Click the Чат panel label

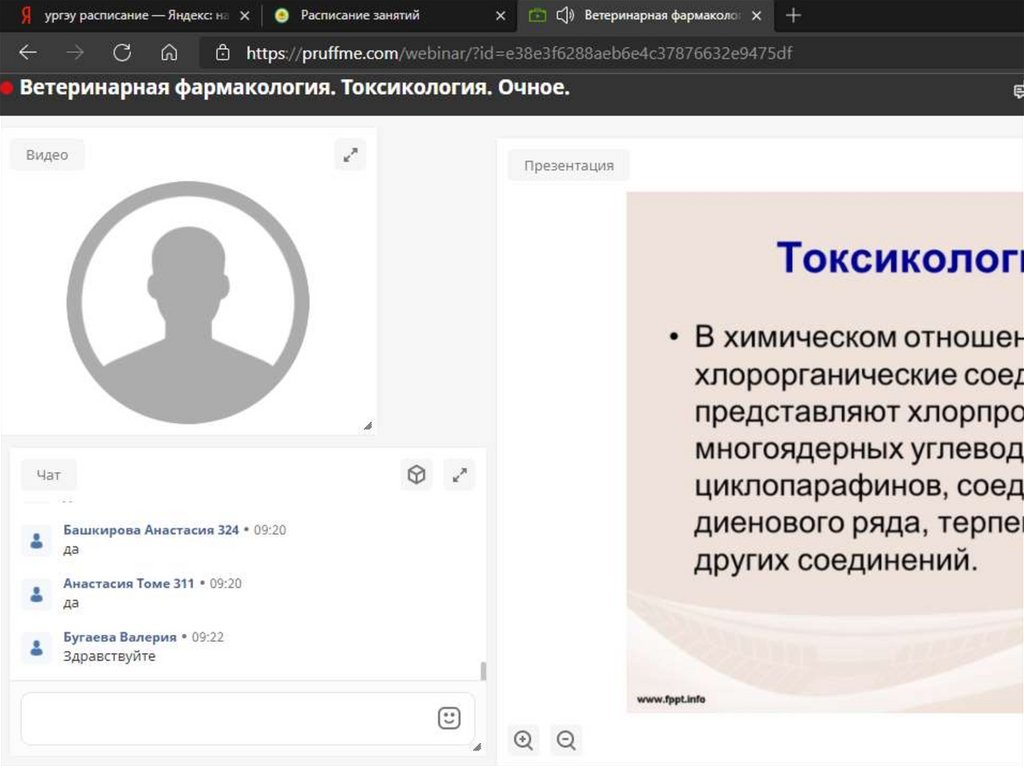[x=48, y=476]
